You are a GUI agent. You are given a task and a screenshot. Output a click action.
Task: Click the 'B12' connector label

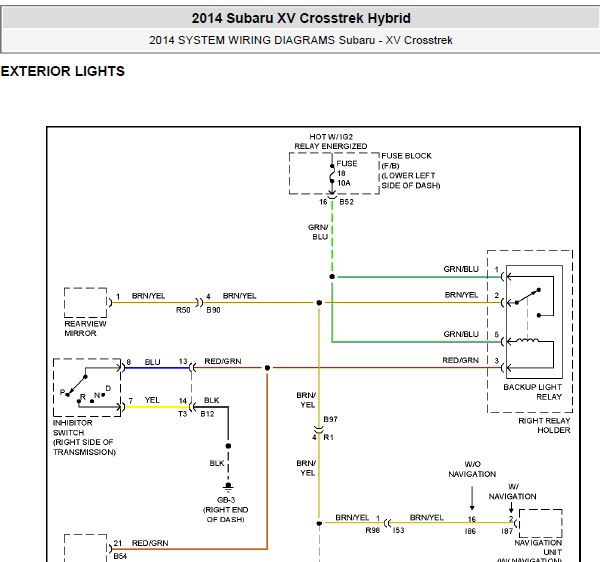pos(207,414)
